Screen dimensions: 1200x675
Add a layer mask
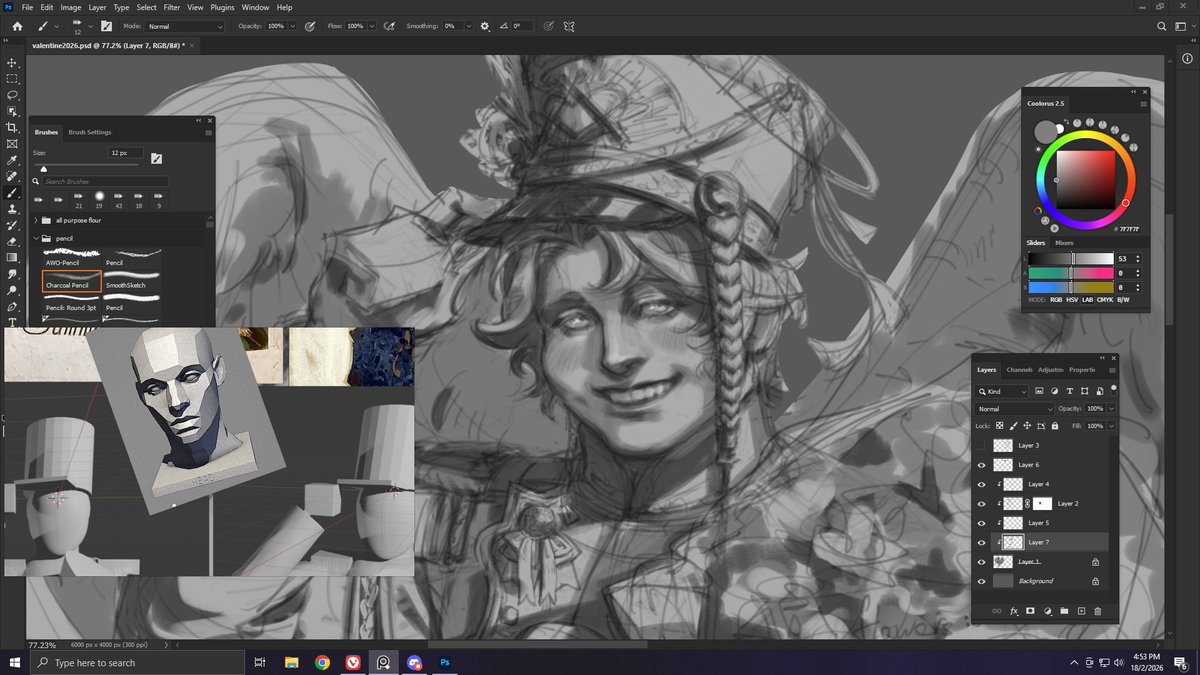(1030, 610)
